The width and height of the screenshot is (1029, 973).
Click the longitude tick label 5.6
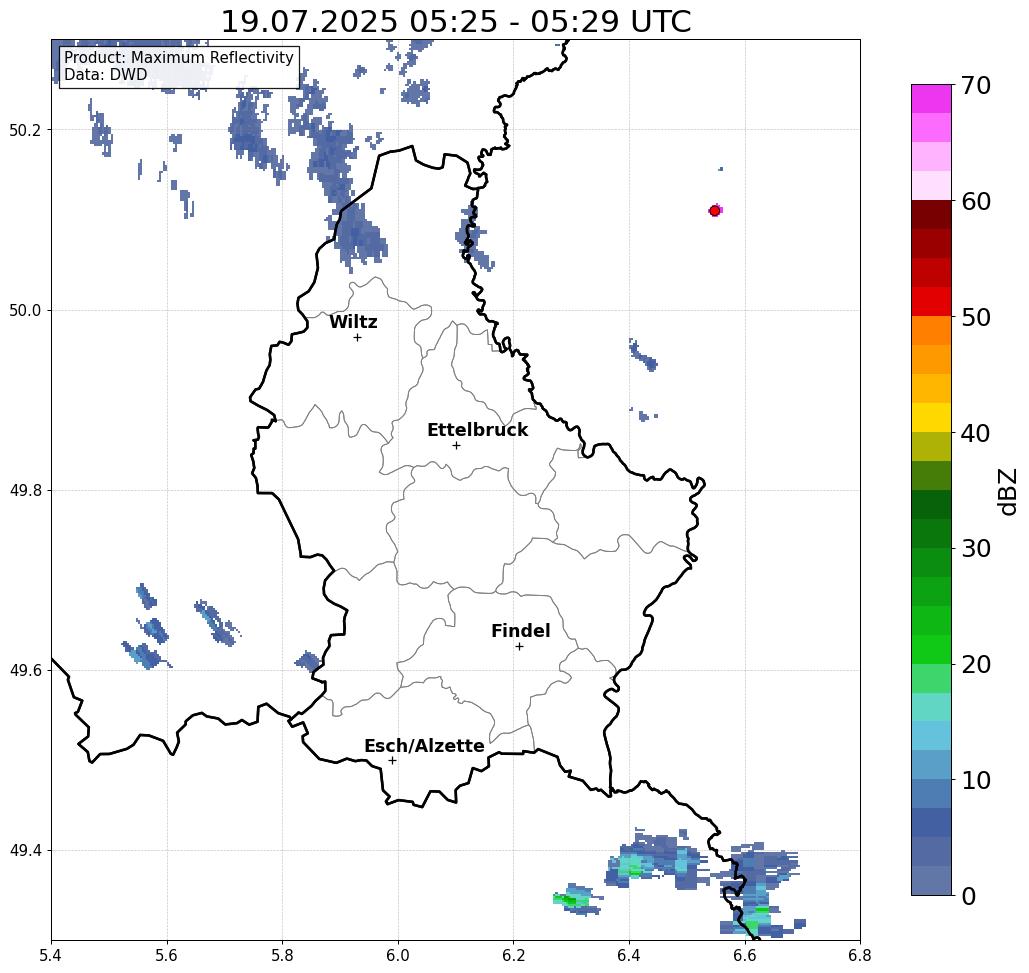click(167, 955)
